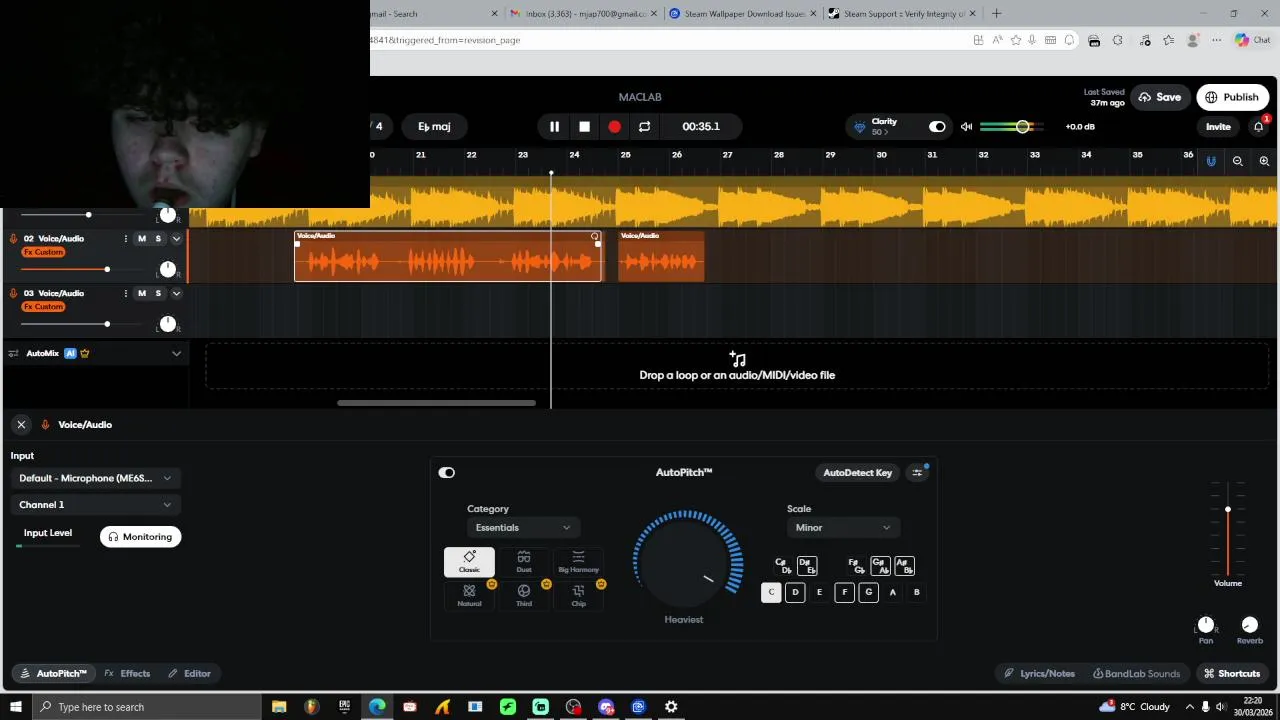Toggle the D# / Eb note key

point(807,567)
